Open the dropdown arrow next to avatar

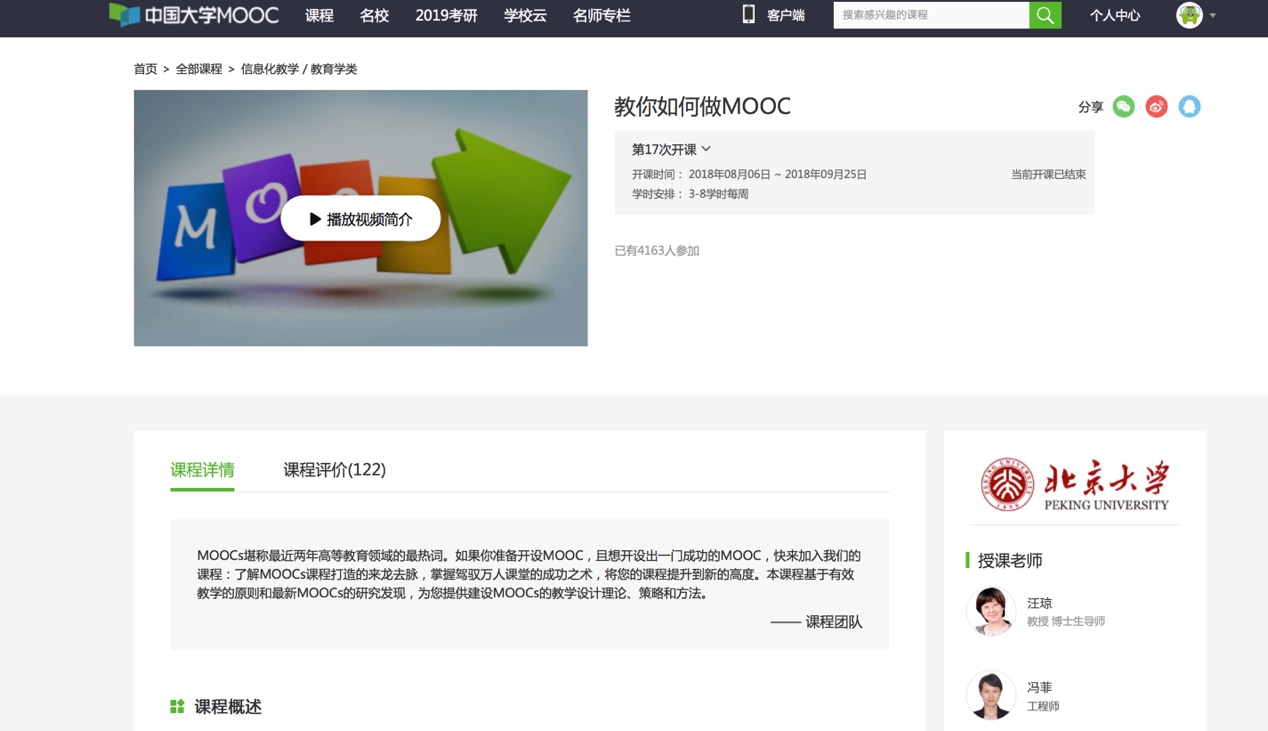pos(1213,16)
